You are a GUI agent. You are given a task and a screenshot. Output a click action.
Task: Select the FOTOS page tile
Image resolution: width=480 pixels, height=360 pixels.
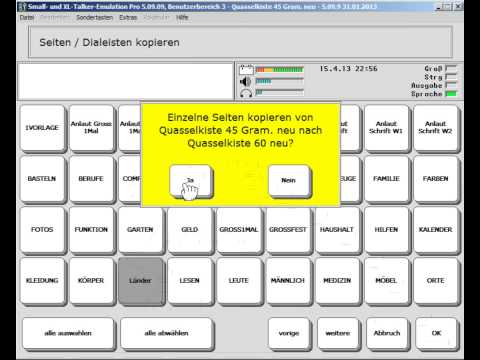(42, 230)
